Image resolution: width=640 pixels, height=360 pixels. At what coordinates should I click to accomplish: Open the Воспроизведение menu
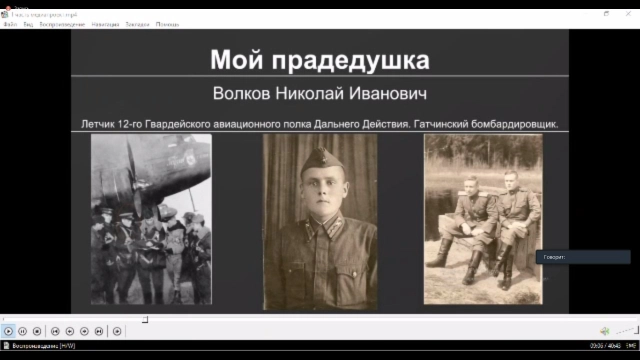[62, 24]
